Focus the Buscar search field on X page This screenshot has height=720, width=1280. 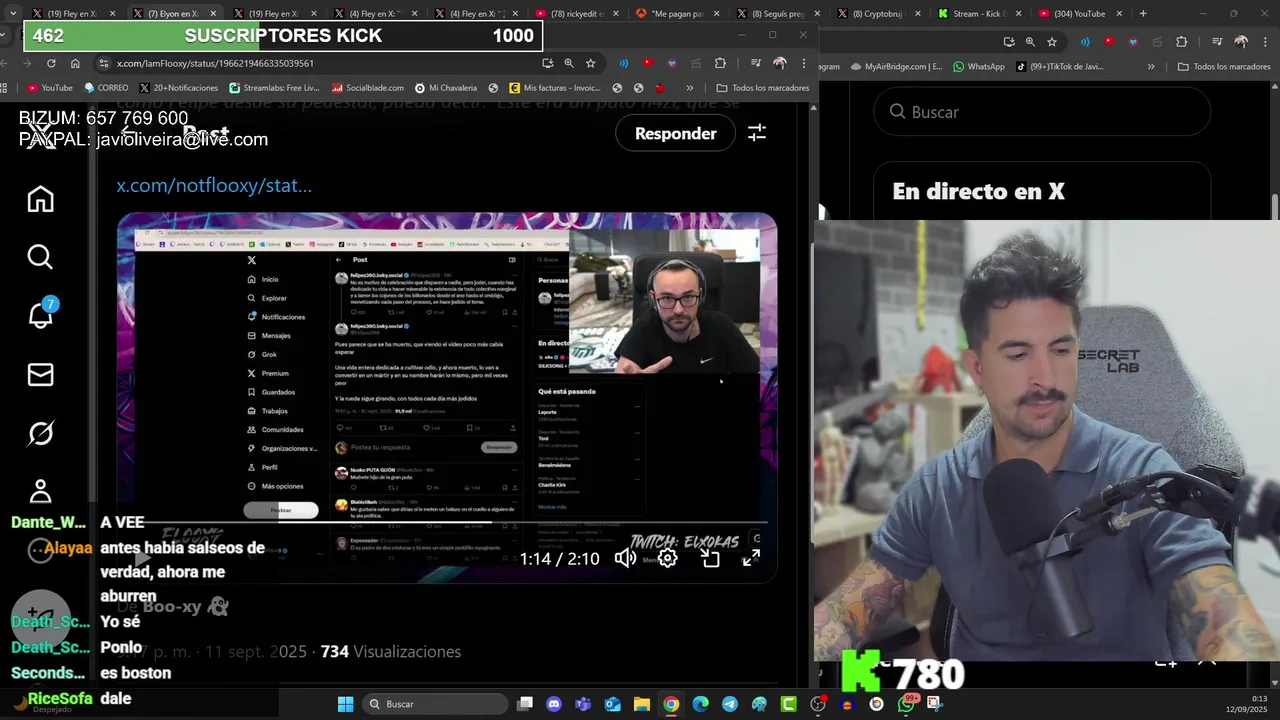[x=1042, y=112]
